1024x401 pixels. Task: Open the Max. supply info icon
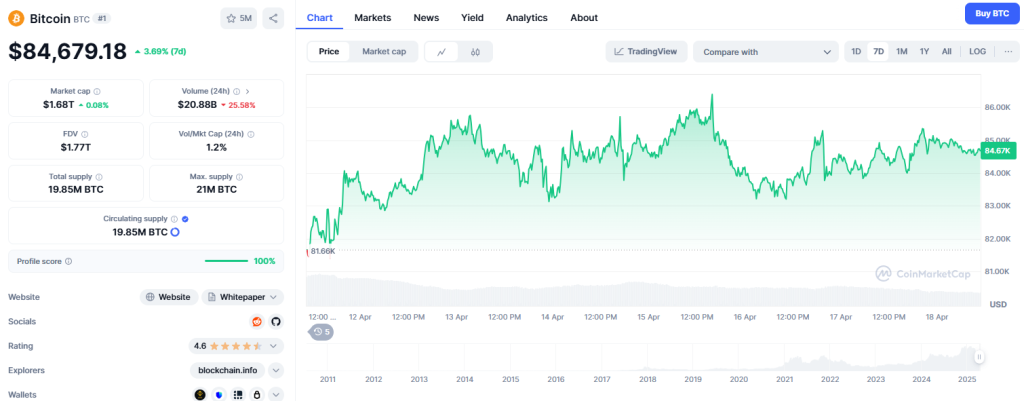click(x=239, y=177)
